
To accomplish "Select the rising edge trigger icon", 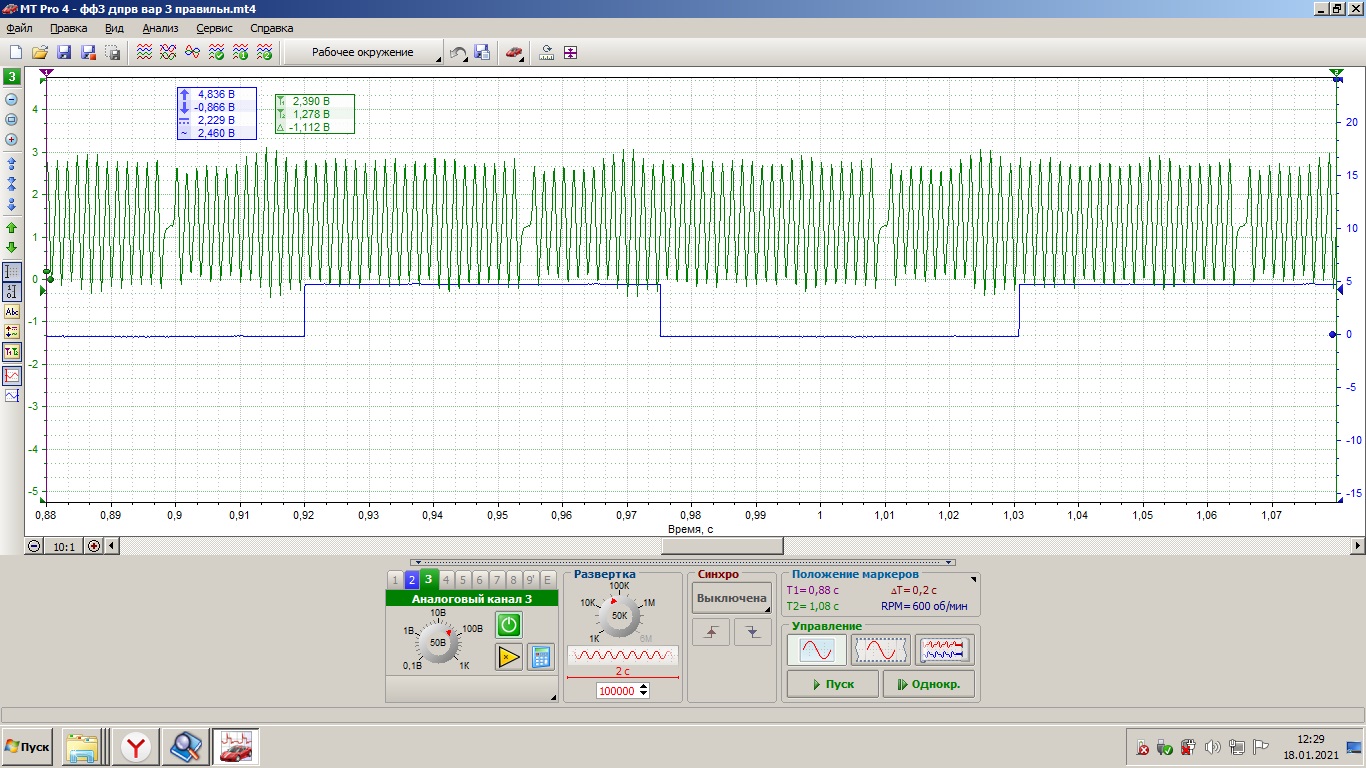I will 711,633.
